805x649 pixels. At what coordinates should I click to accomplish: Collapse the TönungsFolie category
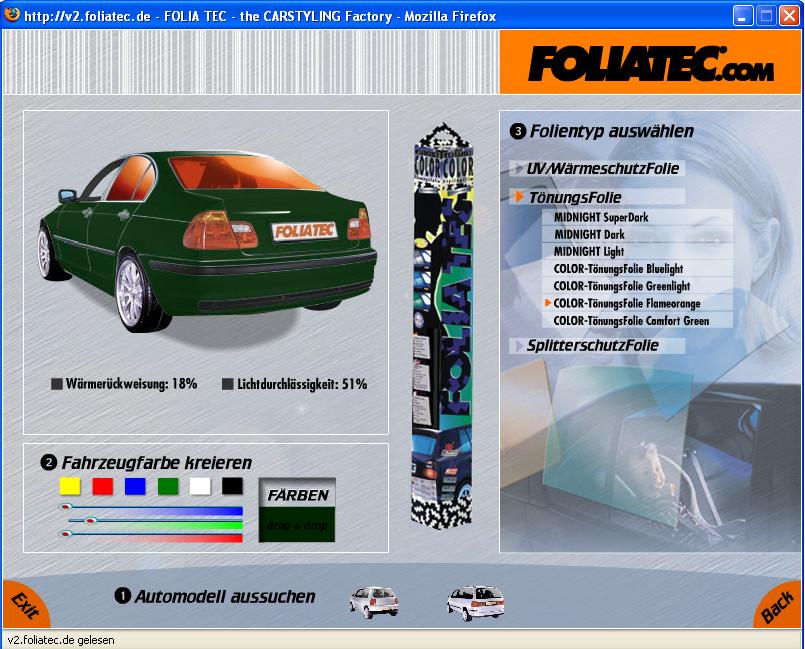click(574, 198)
